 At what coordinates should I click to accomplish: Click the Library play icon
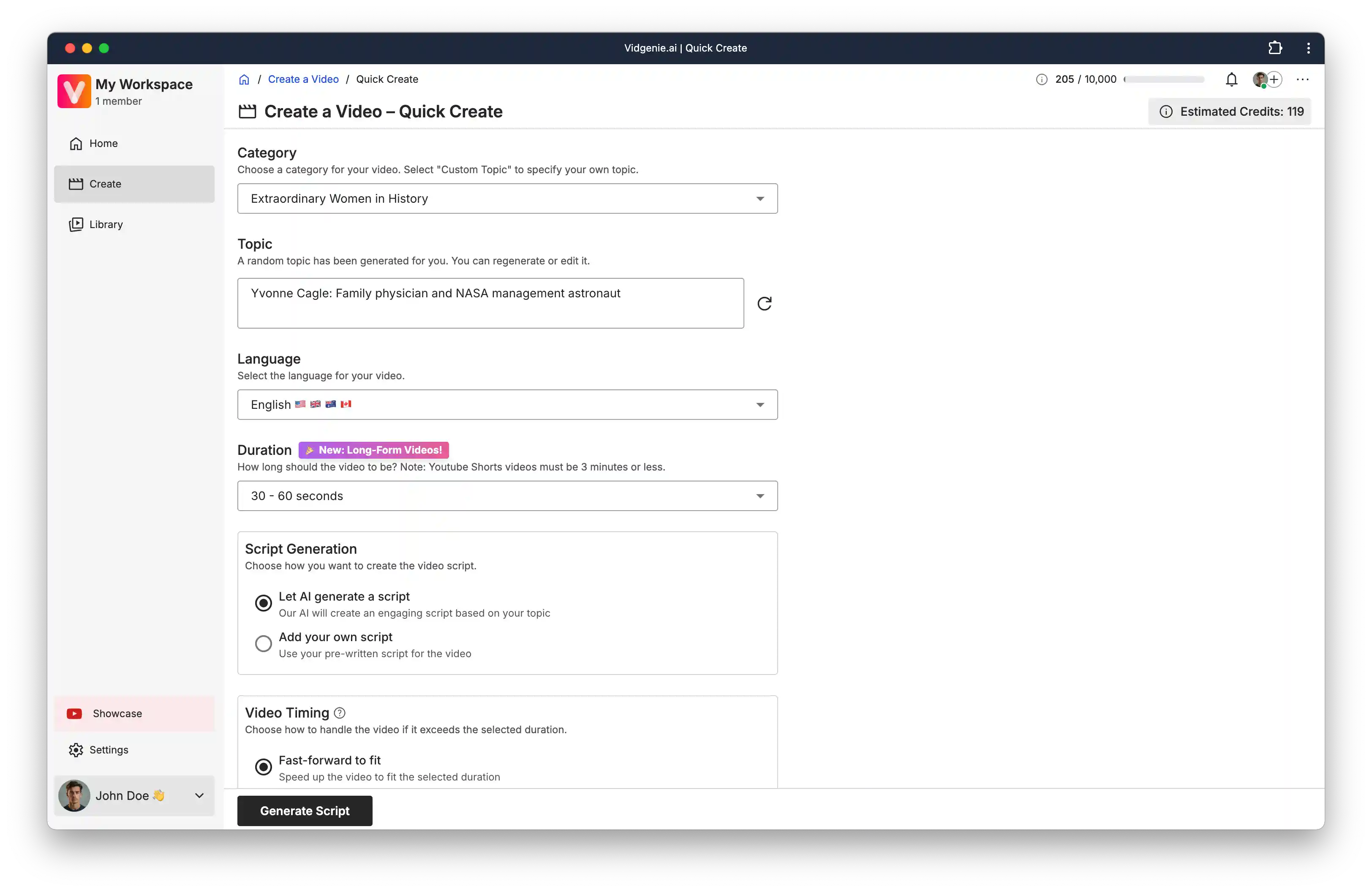point(76,224)
